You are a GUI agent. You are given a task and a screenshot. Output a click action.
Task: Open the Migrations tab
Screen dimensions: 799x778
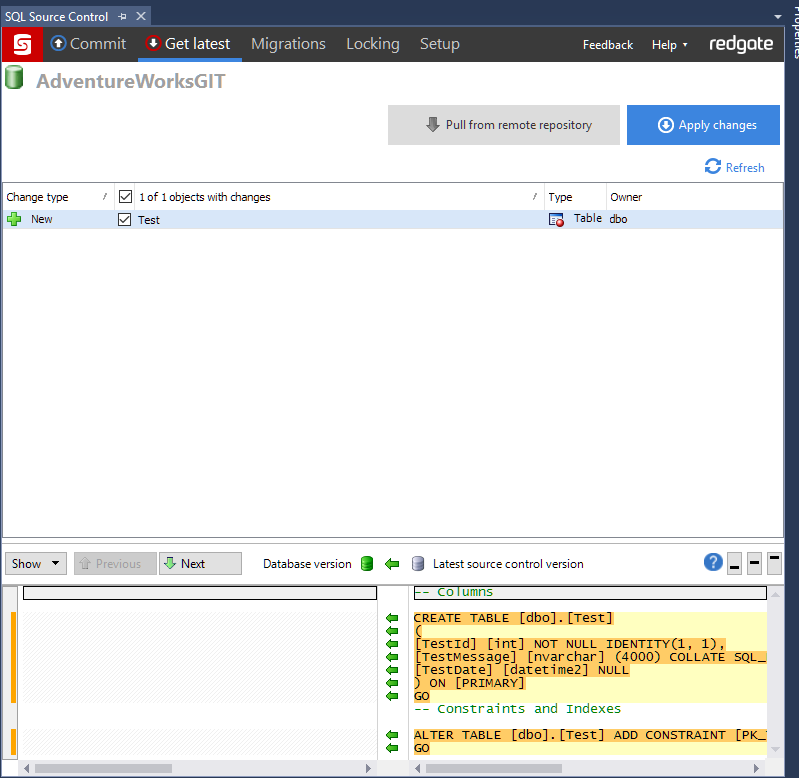[x=288, y=44]
